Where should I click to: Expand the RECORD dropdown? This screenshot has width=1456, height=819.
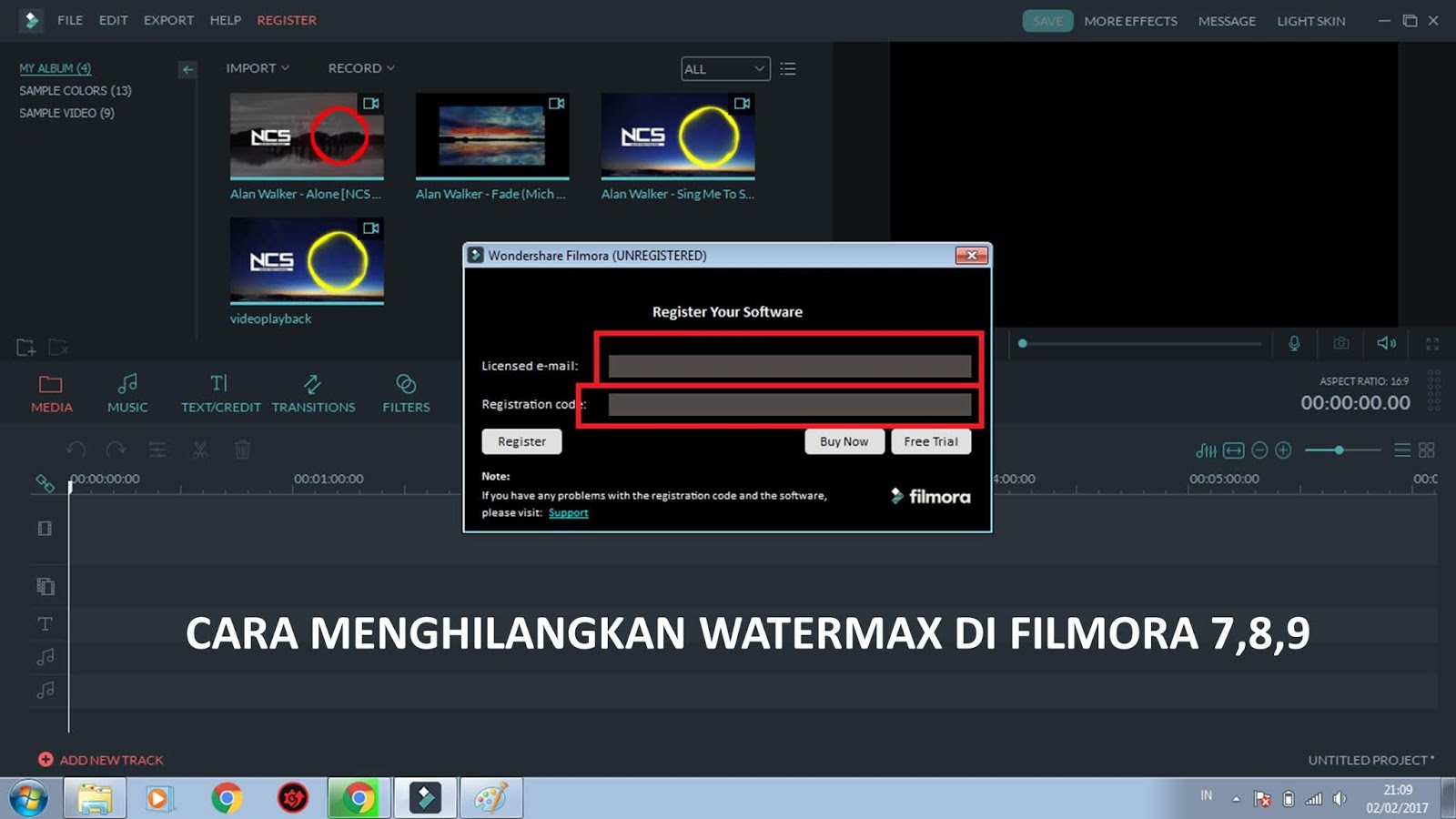(x=361, y=68)
